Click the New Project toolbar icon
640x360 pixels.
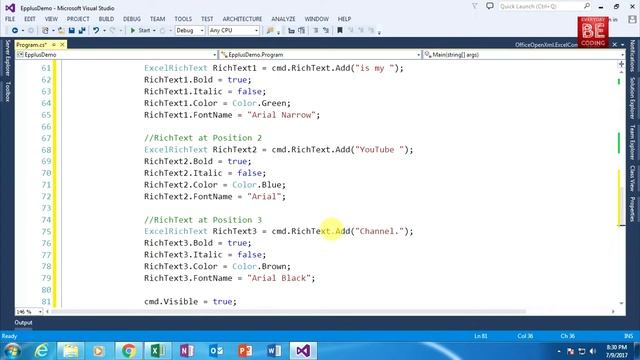[45, 31]
